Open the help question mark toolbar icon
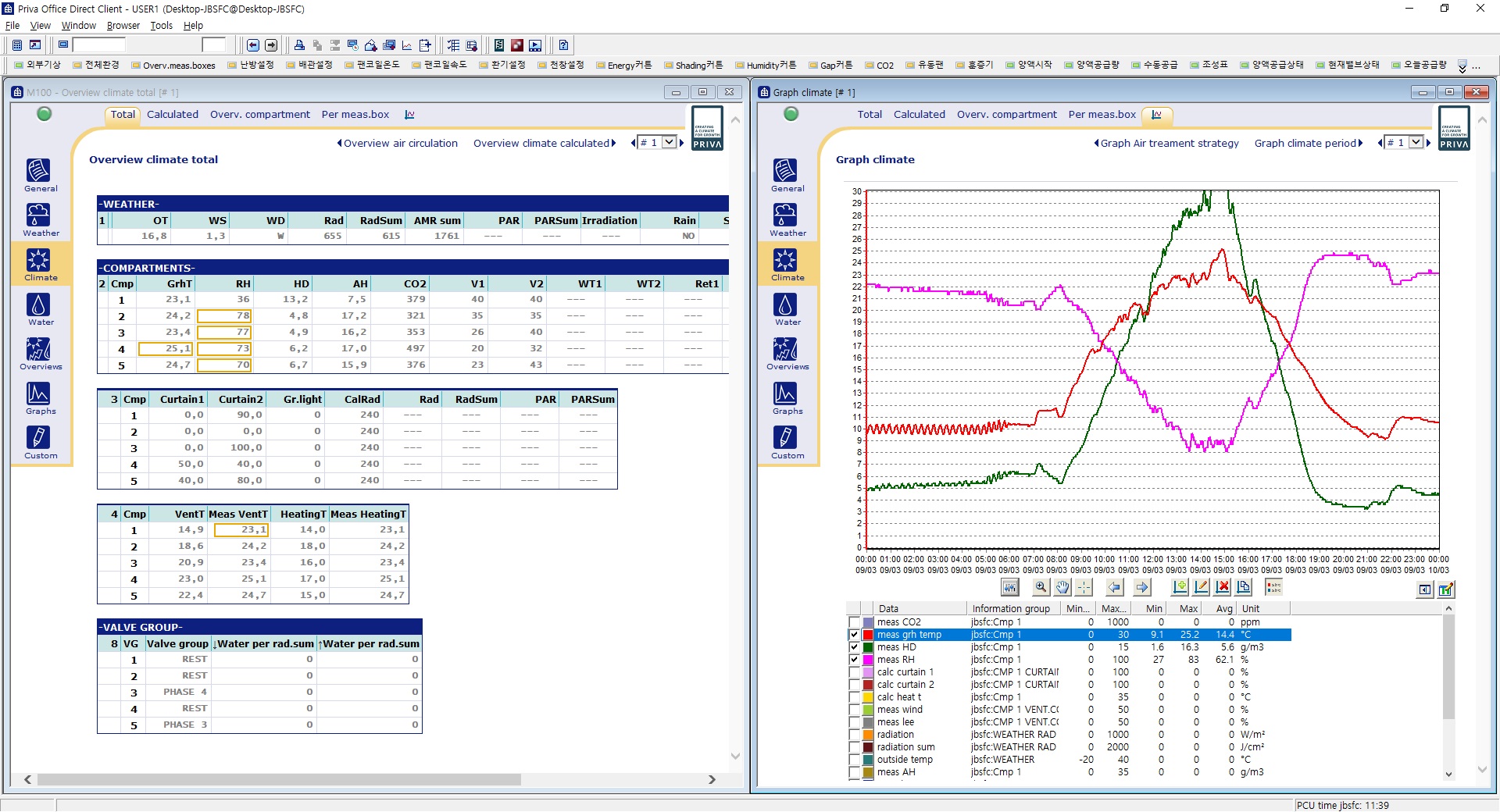The height and width of the screenshot is (812, 1500). point(563,45)
